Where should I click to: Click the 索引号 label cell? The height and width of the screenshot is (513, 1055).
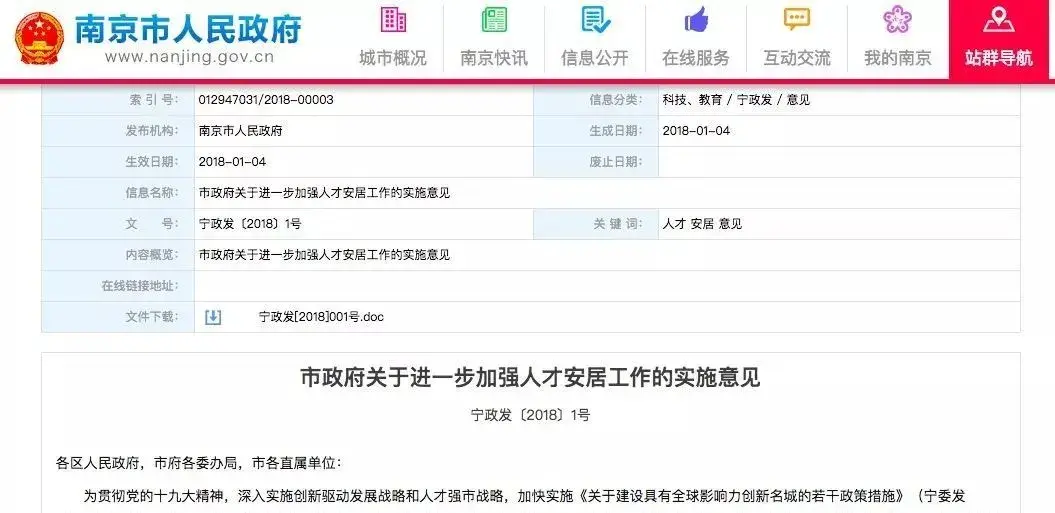[x=118, y=100]
